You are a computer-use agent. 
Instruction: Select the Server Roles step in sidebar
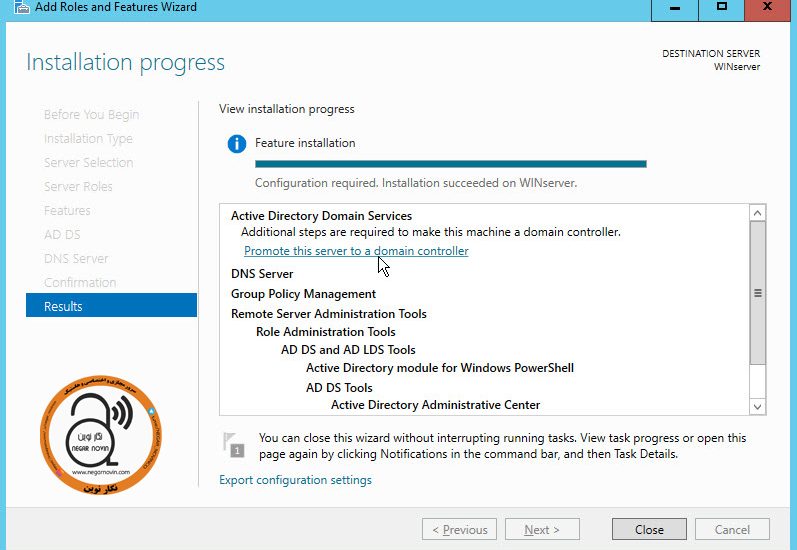click(x=78, y=187)
